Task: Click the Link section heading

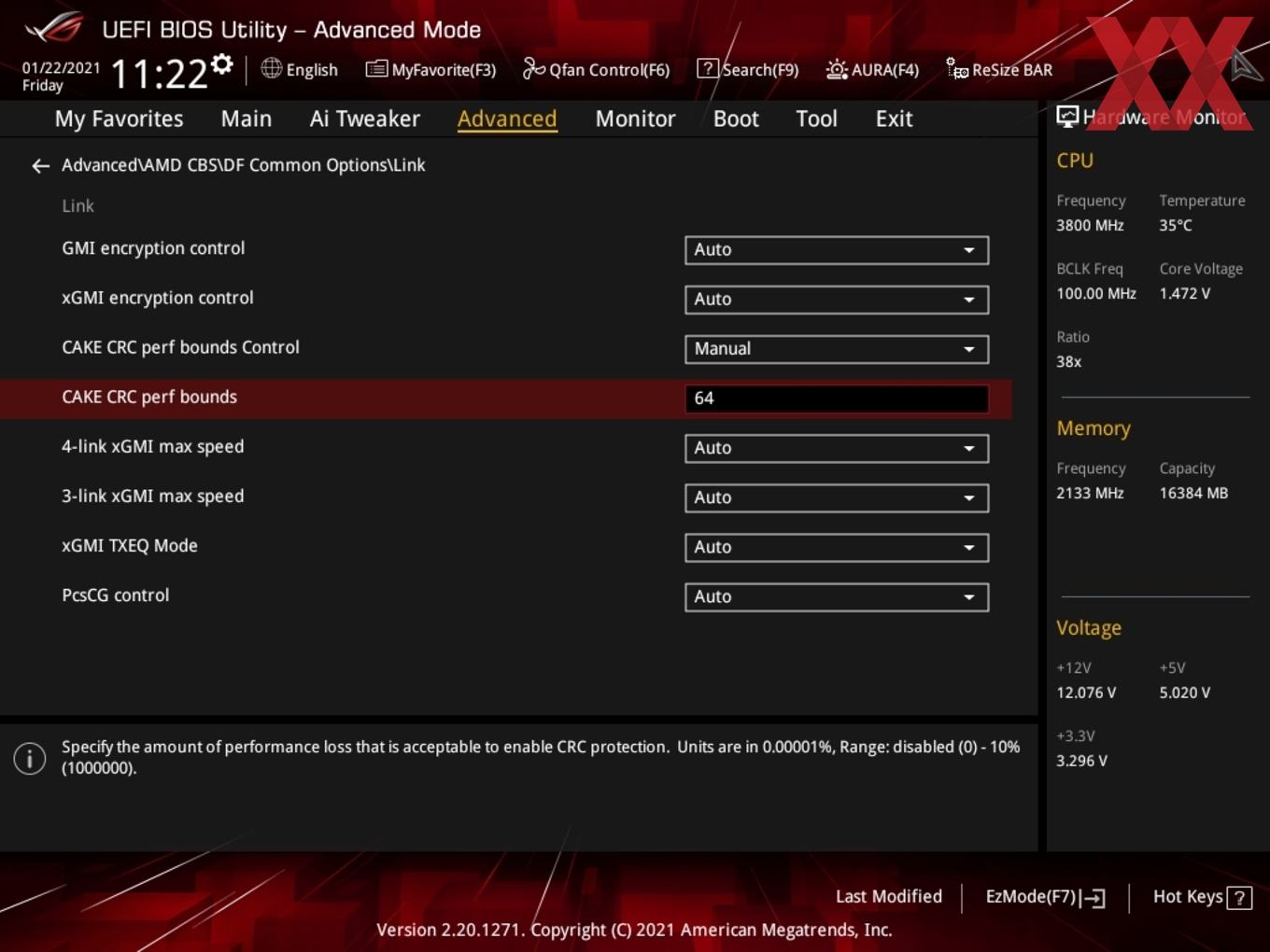Action: pyautogui.click(x=78, y=205)
